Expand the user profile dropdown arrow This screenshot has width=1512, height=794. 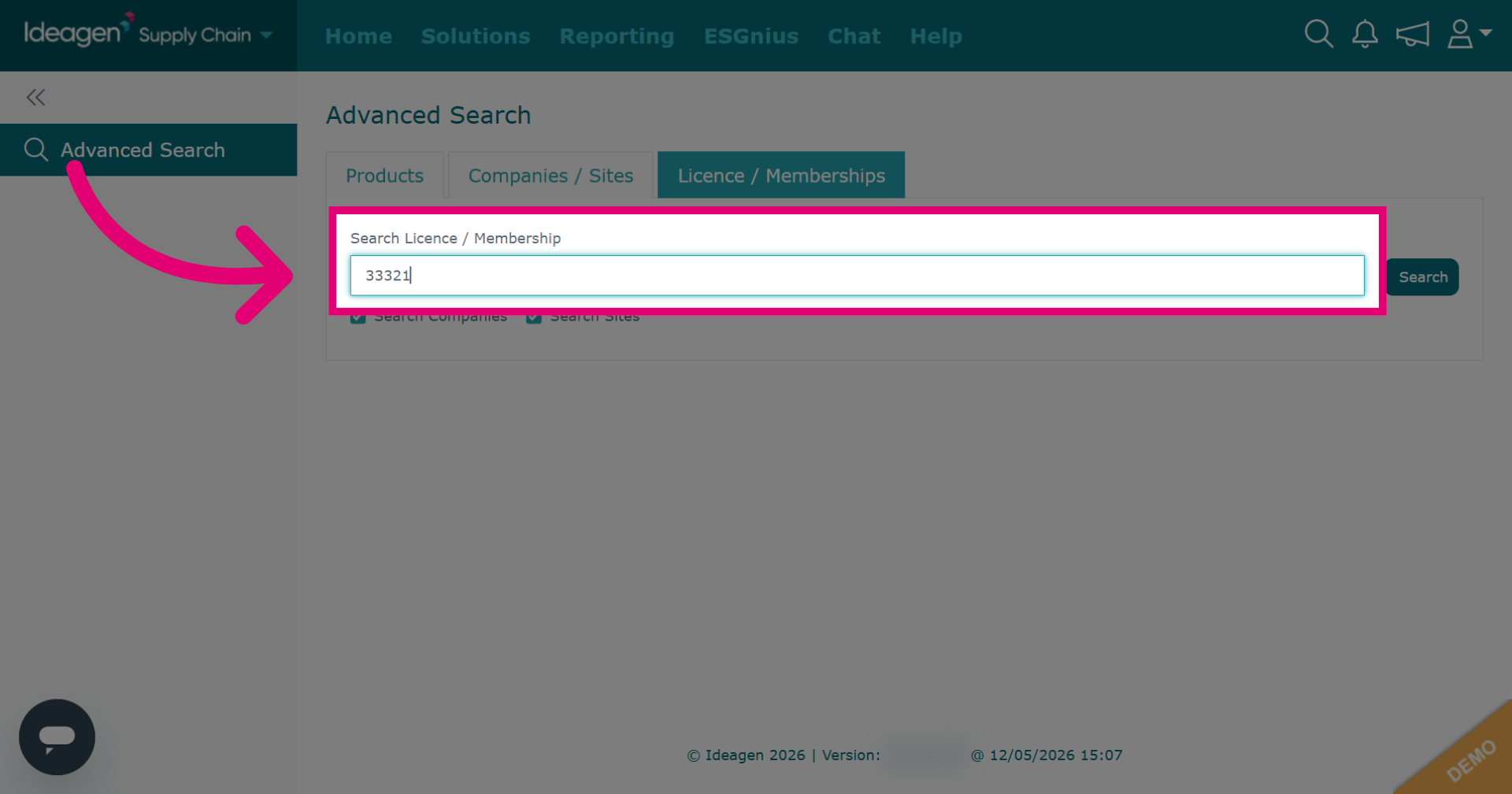click(1486, 33)
